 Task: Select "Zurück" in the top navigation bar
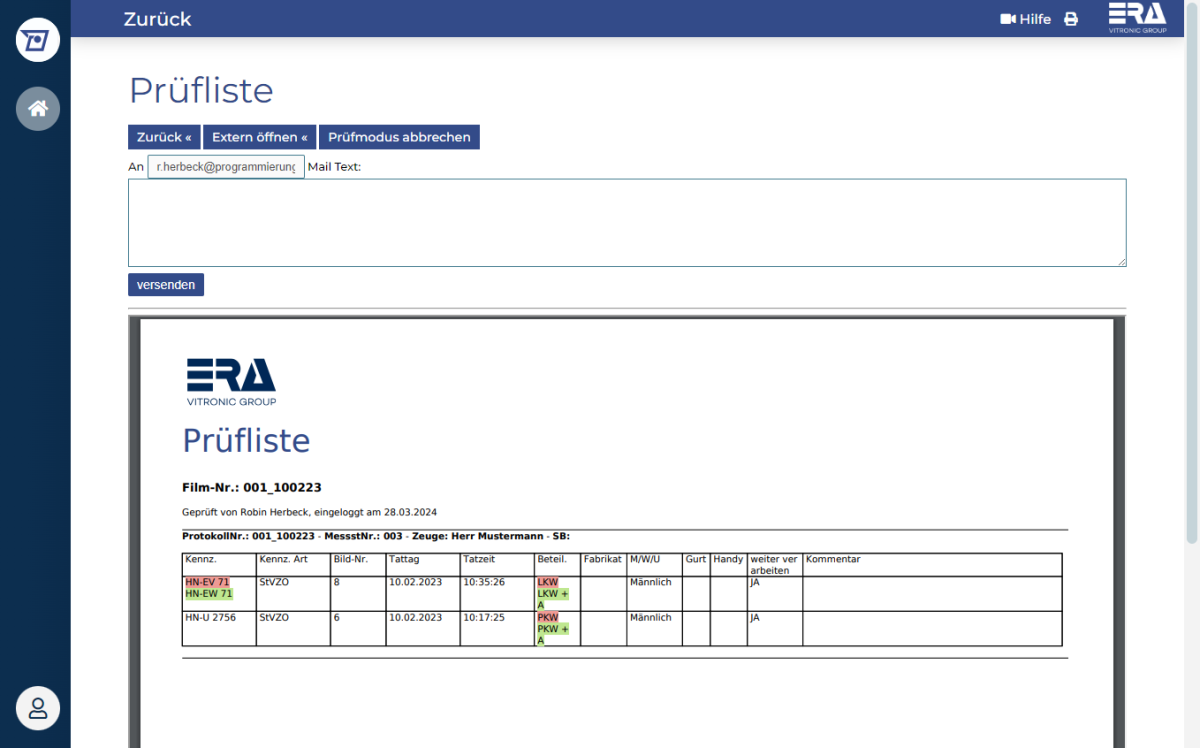point(158,18)
